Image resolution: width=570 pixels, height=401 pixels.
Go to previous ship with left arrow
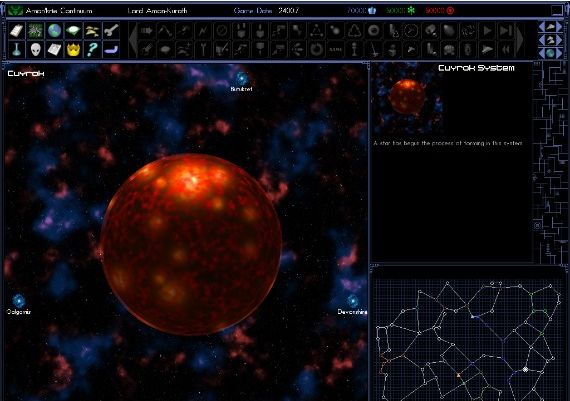pos(542,27)
